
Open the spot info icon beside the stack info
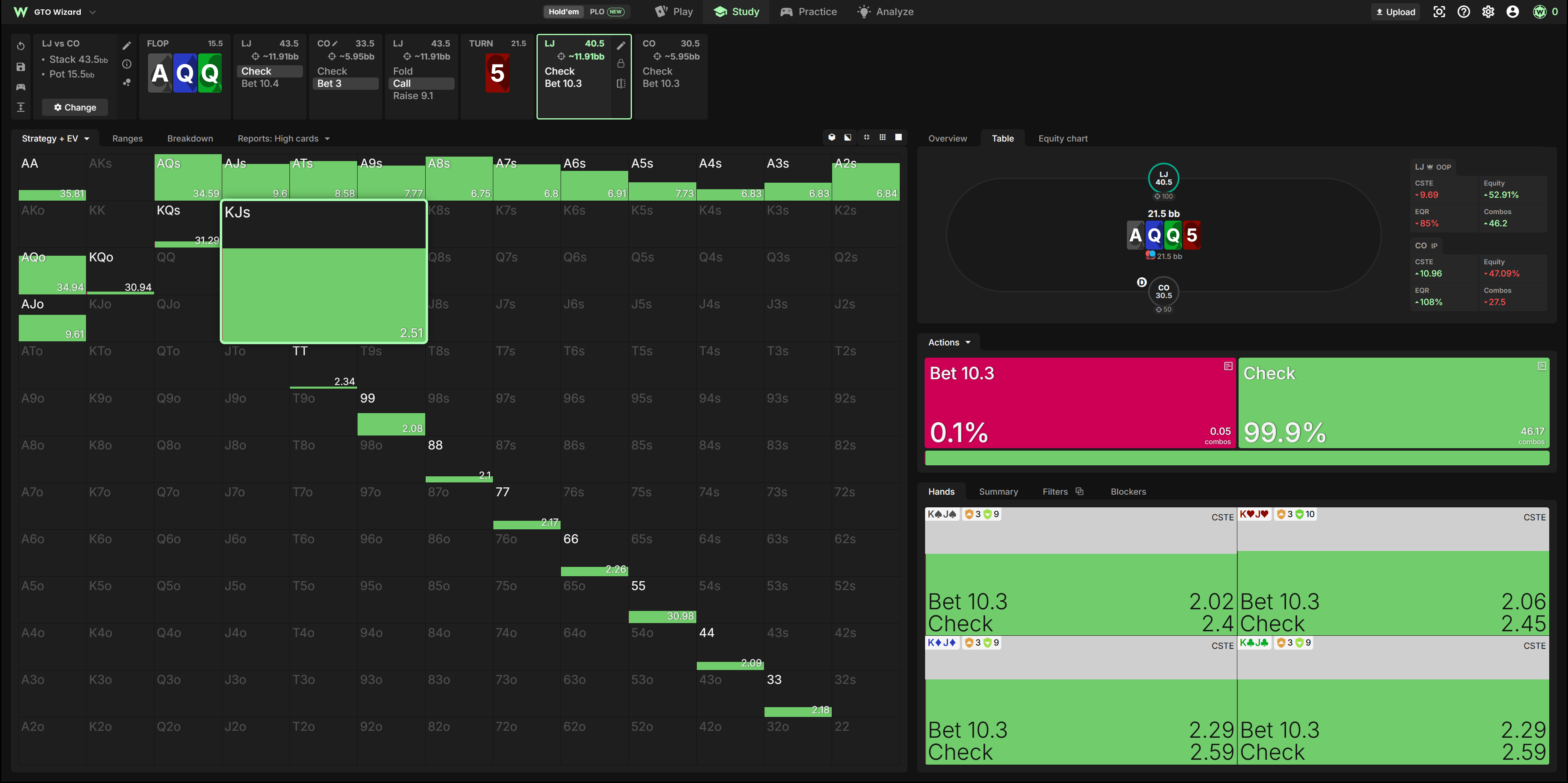click(x=127, y=64)
